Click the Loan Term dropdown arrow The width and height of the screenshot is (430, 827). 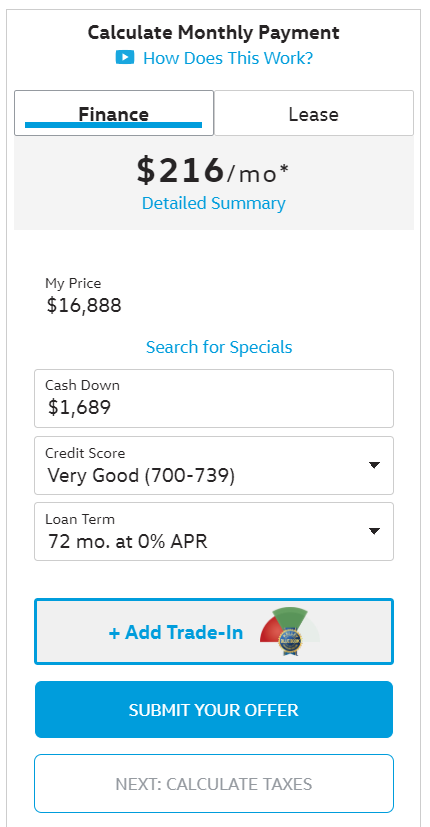[374, 531]
